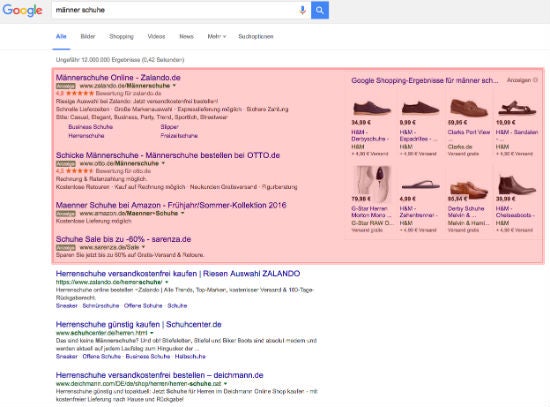View Clarks Port View 59,95 € shoe image
The height and width of the screenshot is (407, 550).
tap(469, 107)
